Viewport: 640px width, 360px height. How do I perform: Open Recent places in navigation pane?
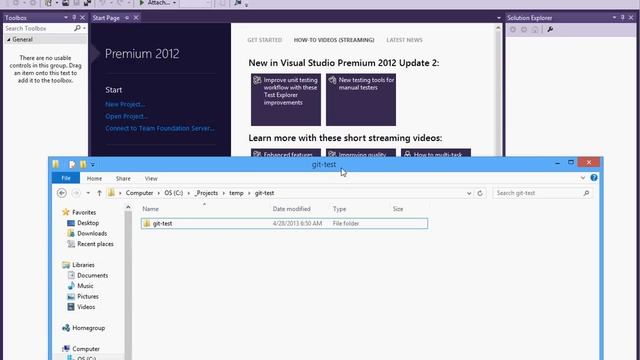95,244
